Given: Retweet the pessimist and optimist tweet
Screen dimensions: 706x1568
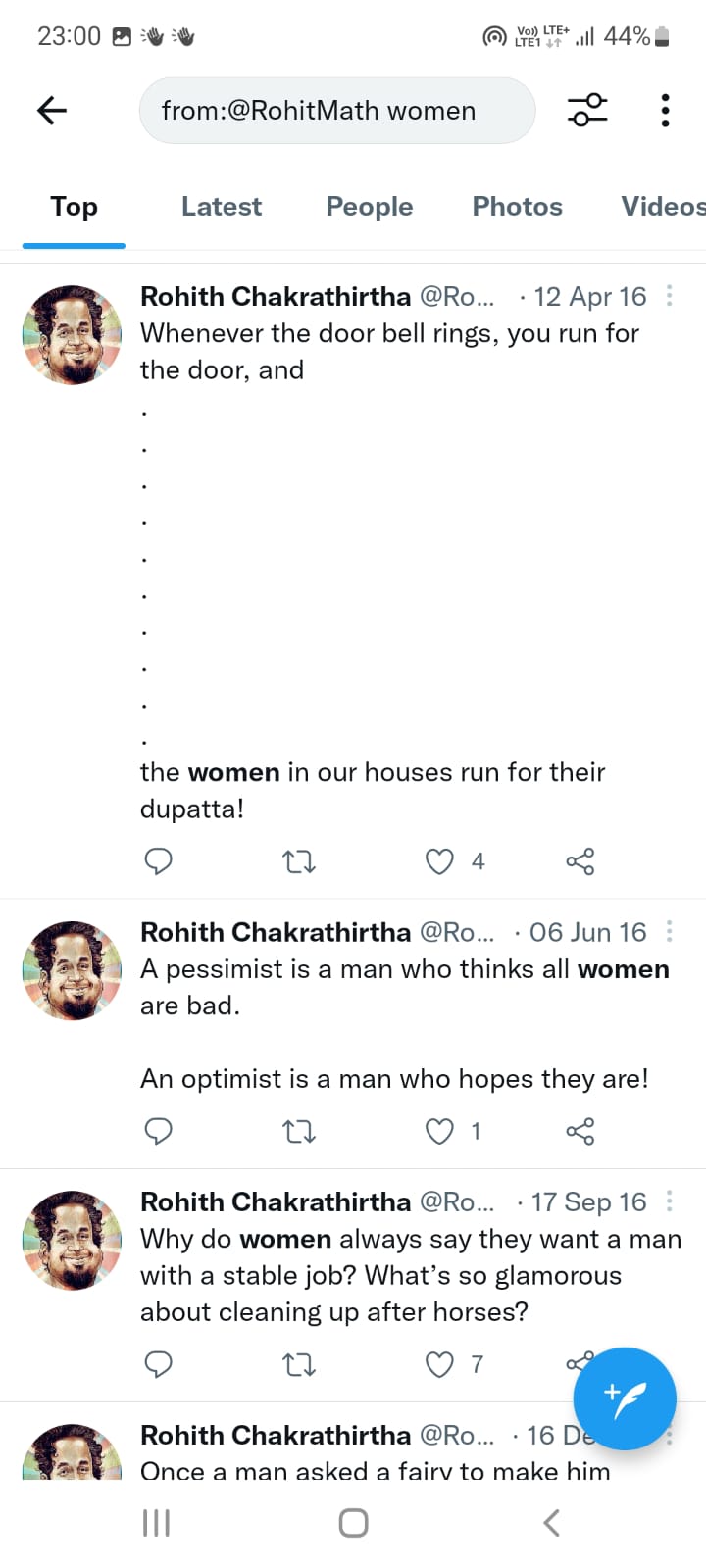Looking at the screenshot, I should click(298, 1132).
